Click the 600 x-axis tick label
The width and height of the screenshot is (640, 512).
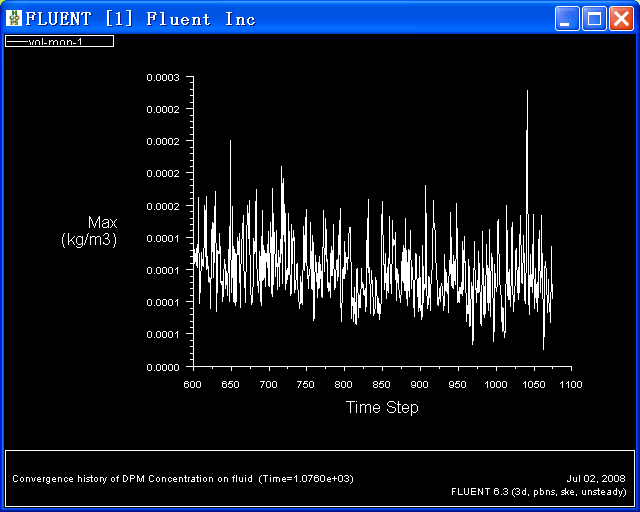[193, 384]
